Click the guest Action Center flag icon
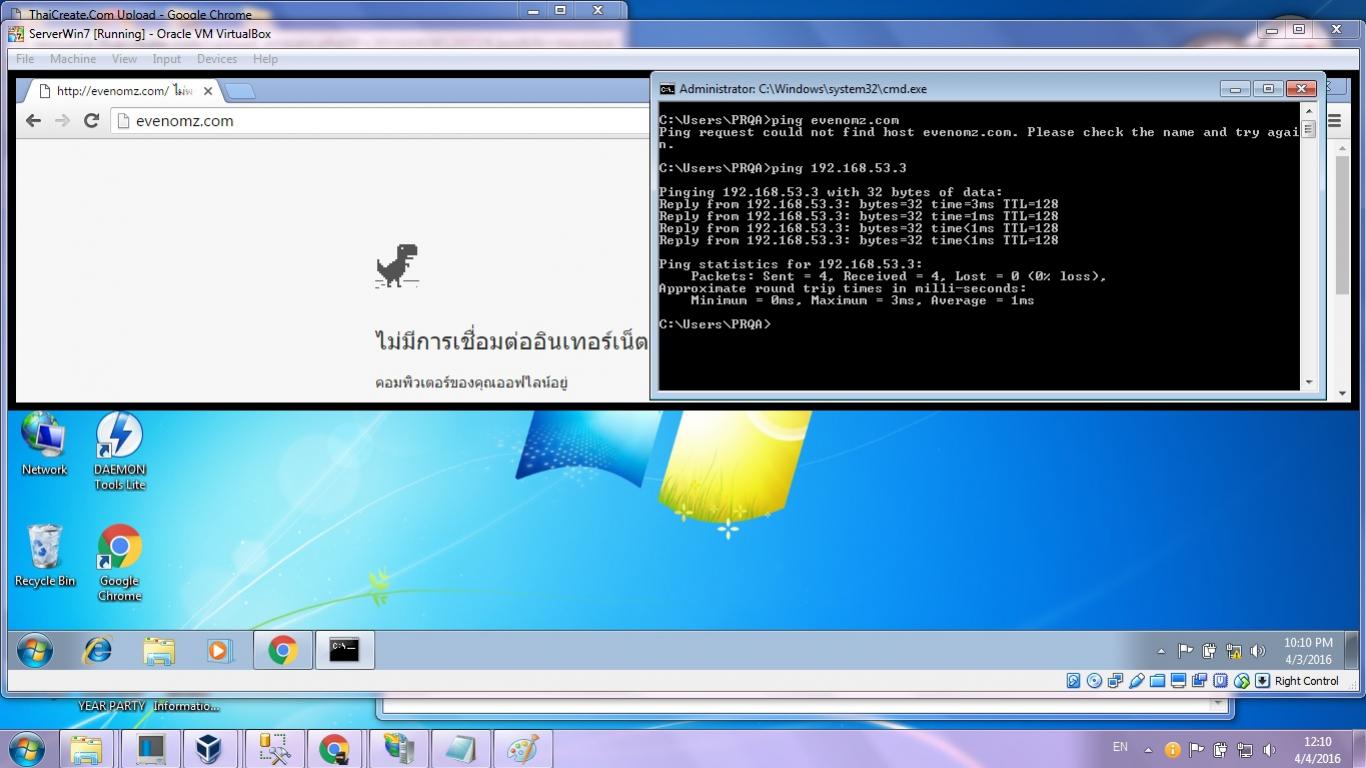Image resolution: width=1366 pixels, height=768 pixels. tap(1185, 651)
